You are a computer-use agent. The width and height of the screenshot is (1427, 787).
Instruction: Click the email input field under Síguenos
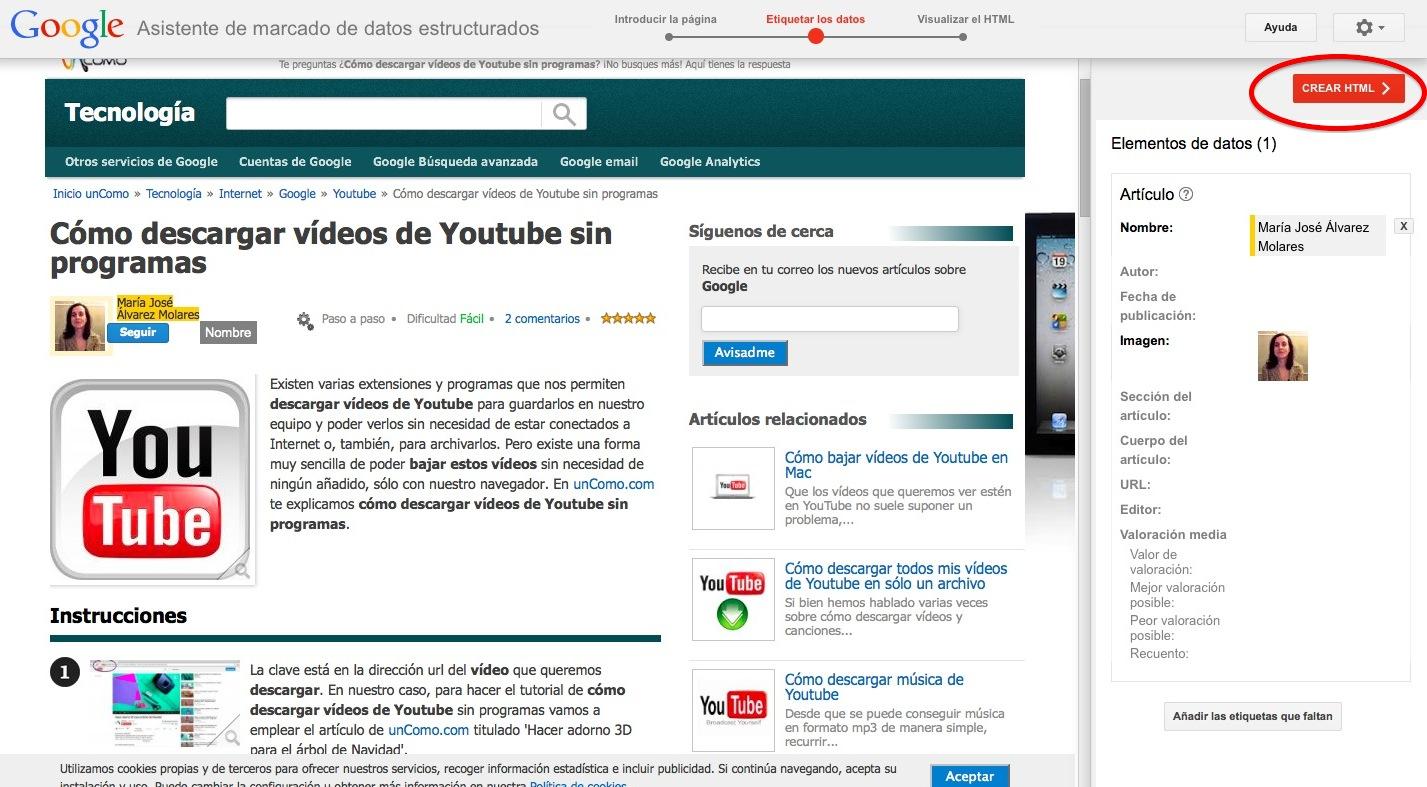point(829,319)
